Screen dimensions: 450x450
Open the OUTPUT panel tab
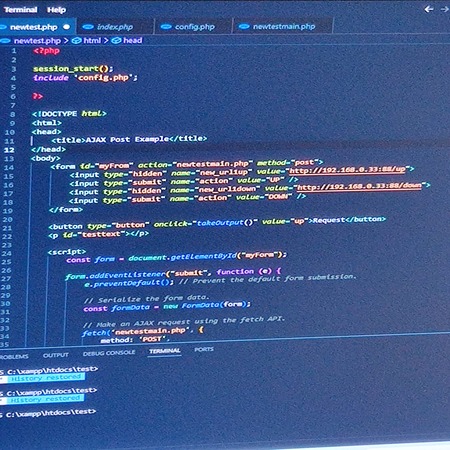tap(56, 355)
